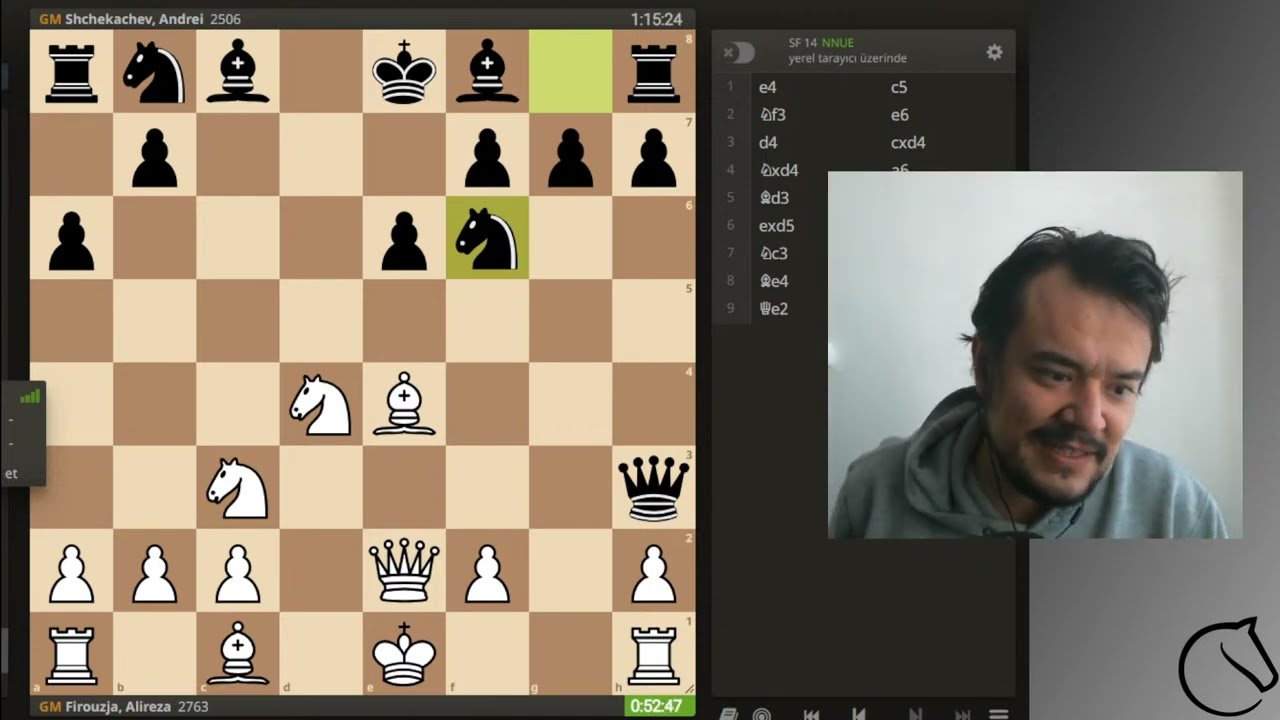Select the black king on e8
This screenshot has height=720, width=1280.
pyautogui.click(x=404, y=72)
